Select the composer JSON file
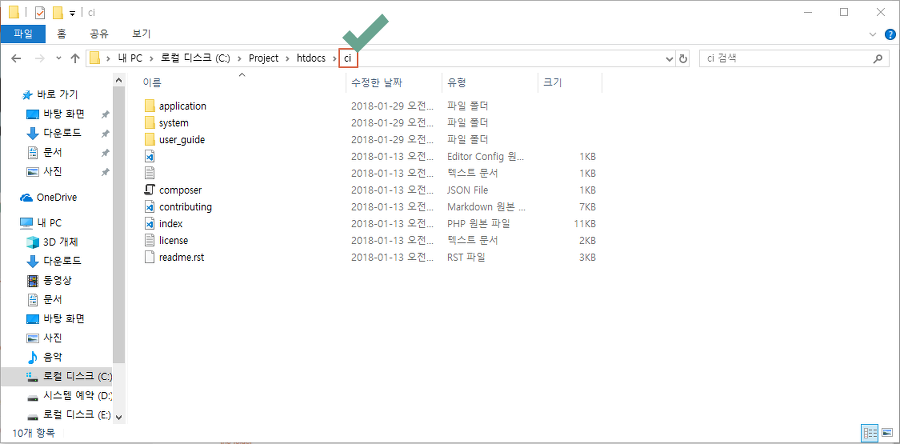The width and height of the screenshot is (900, 444). (180, 190)
